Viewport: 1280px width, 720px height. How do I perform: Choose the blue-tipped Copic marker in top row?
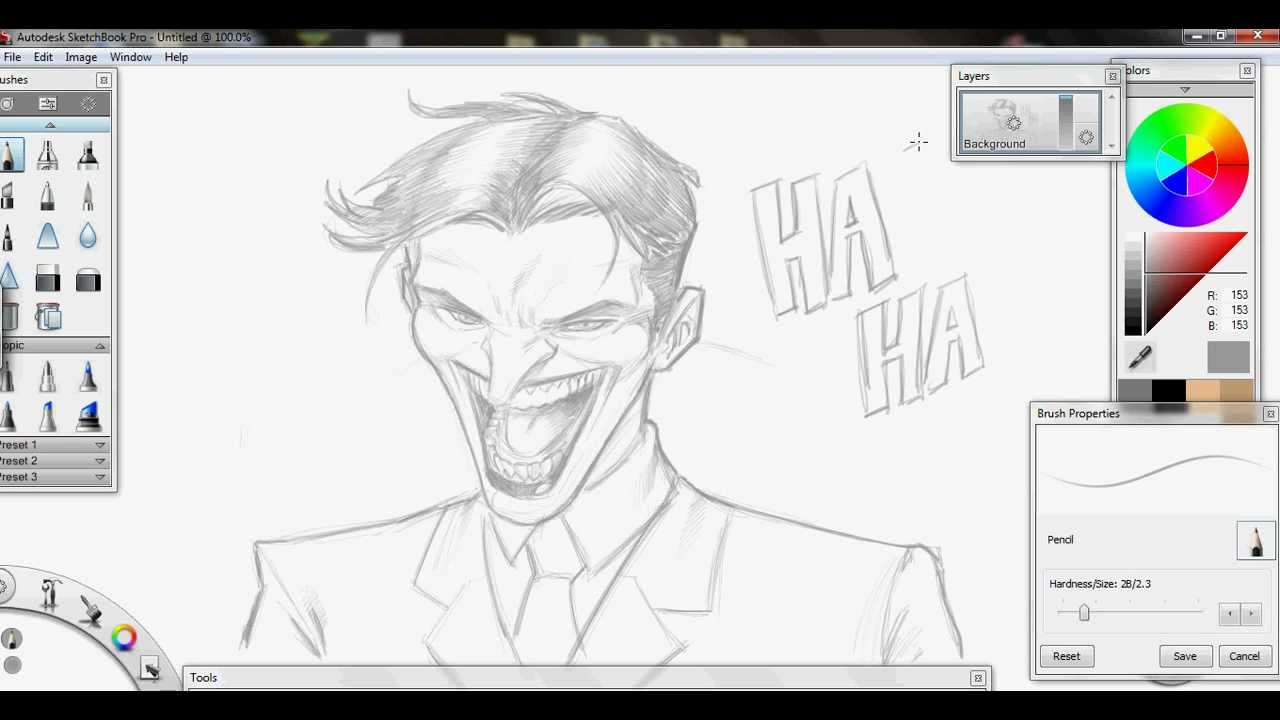pyautogui.click(x=88, y=376)
